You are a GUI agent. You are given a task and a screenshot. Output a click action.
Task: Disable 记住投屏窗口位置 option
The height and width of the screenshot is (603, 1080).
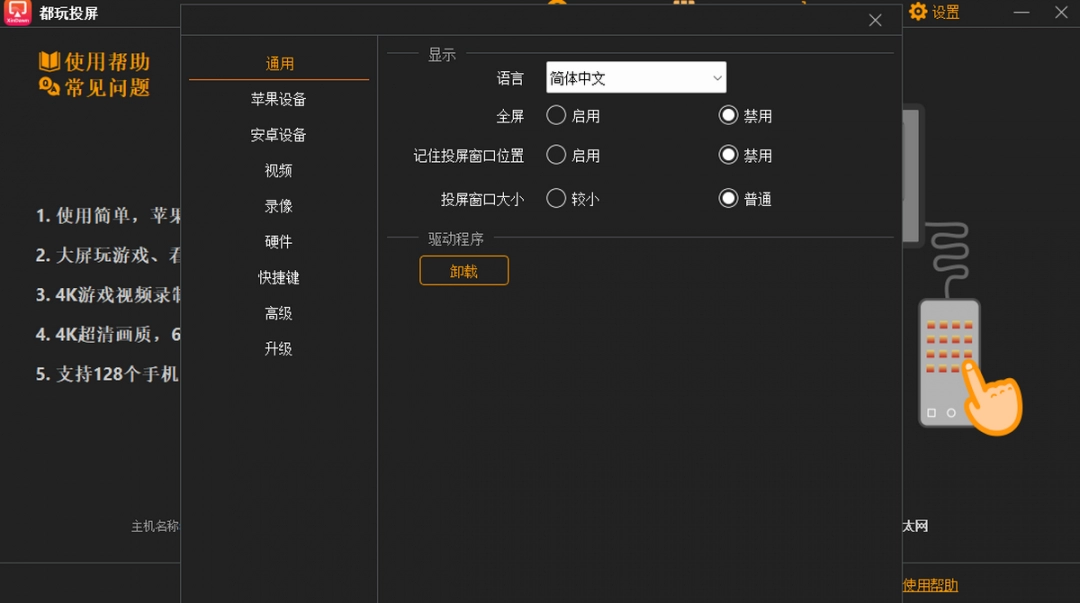tap(729, 155)
